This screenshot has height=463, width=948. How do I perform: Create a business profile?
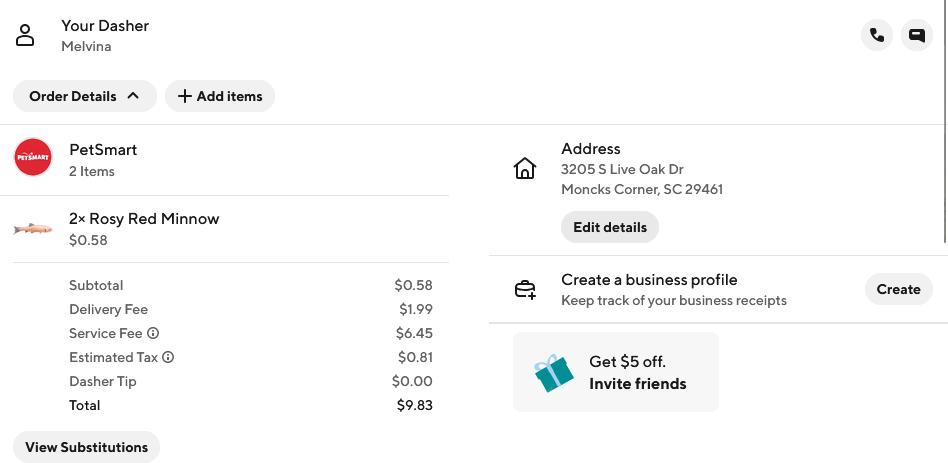[898, 290]
